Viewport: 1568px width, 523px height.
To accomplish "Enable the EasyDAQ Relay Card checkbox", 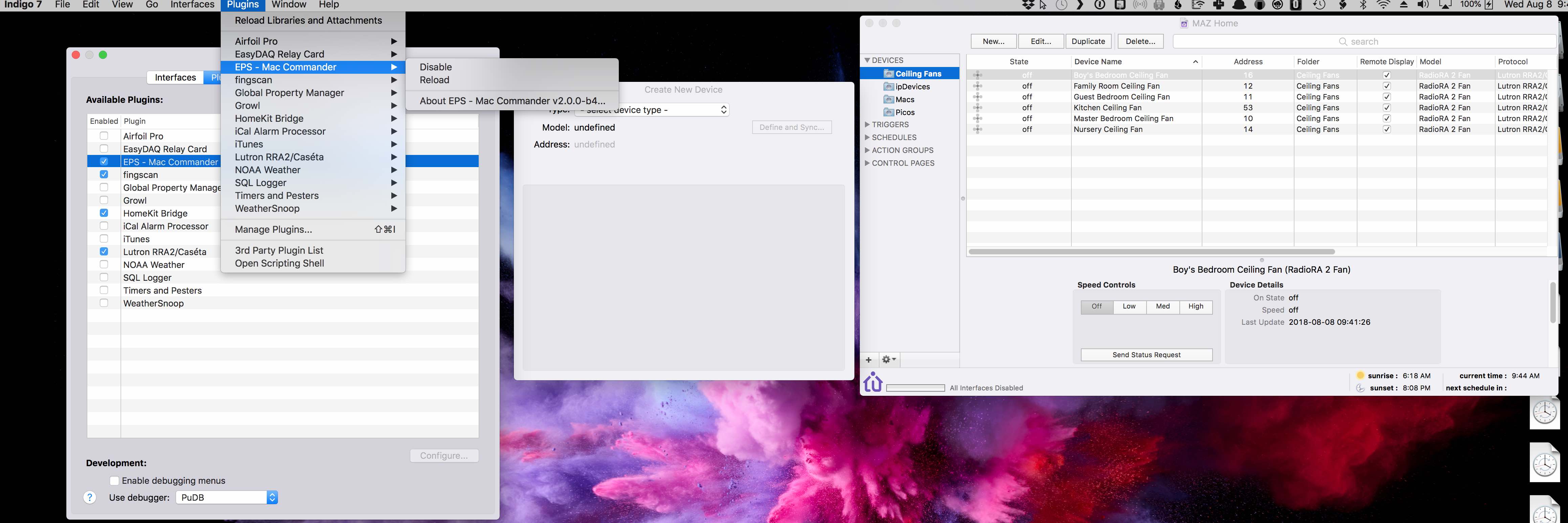I will coord(104,149).
